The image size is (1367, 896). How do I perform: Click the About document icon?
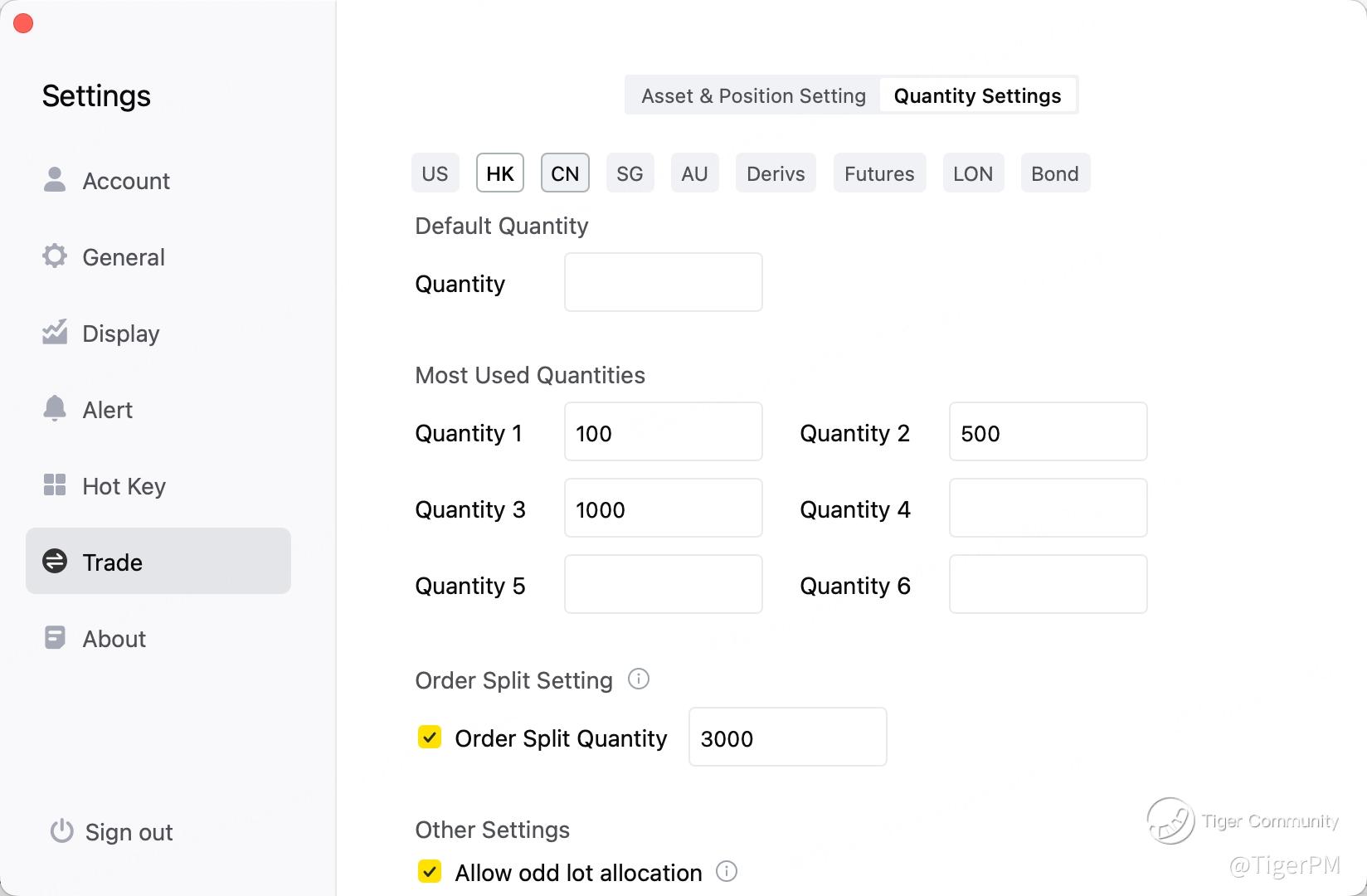point(55,638)
